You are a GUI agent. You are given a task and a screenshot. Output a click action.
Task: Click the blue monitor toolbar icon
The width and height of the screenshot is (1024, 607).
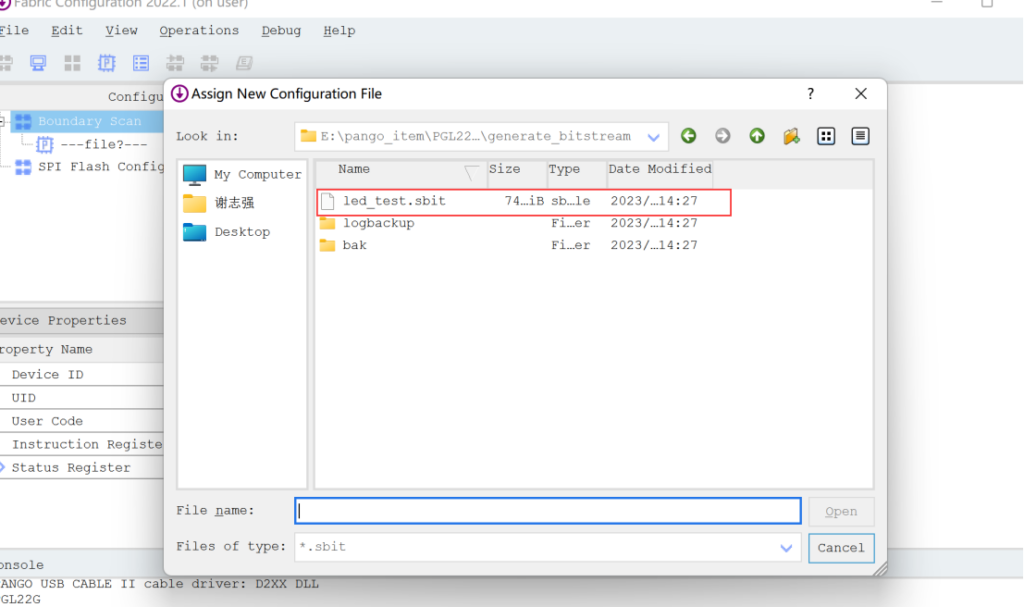38,63
